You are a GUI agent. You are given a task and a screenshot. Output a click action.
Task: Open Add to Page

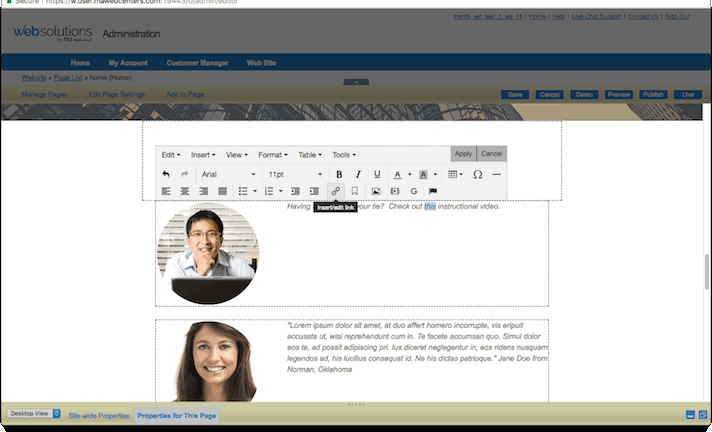[x=185, y=94]
